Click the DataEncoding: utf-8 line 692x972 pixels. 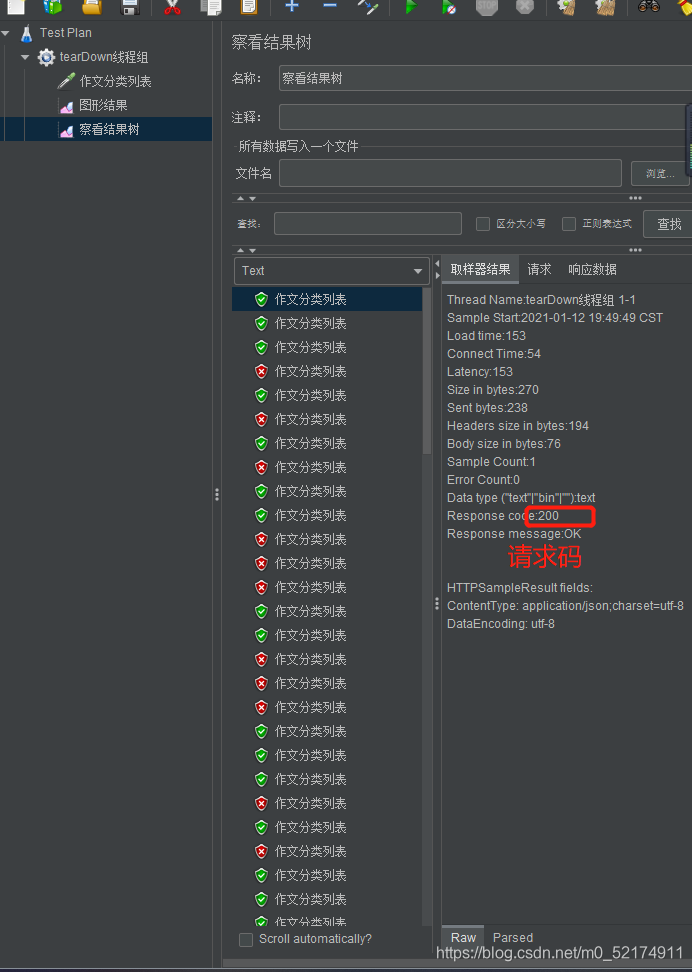(500, 624)
